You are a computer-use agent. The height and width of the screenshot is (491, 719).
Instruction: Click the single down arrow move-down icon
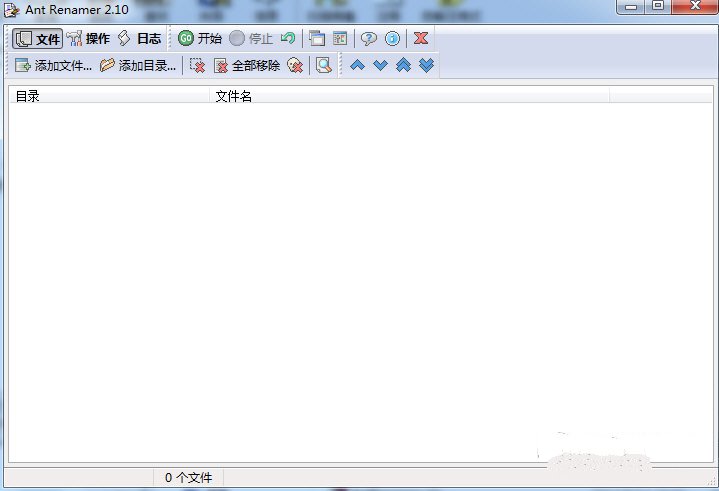click(381, 66)
